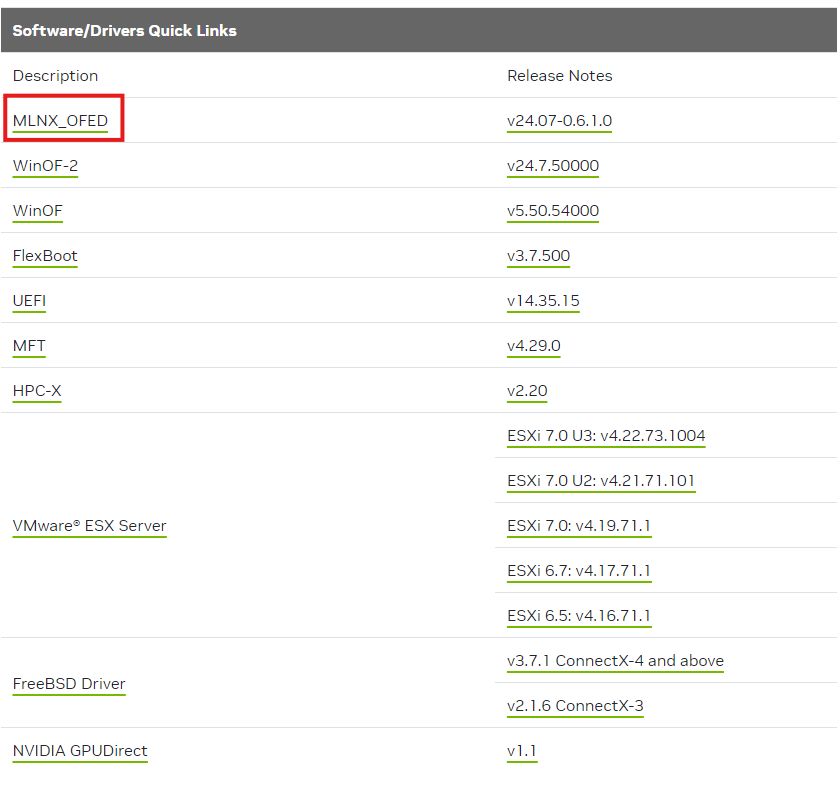This screenshot has height=794, width=838.
Task: Open ESXi 7.0 U3 v4.22.73.1004 notes
Action: click(x=606, y=435)
